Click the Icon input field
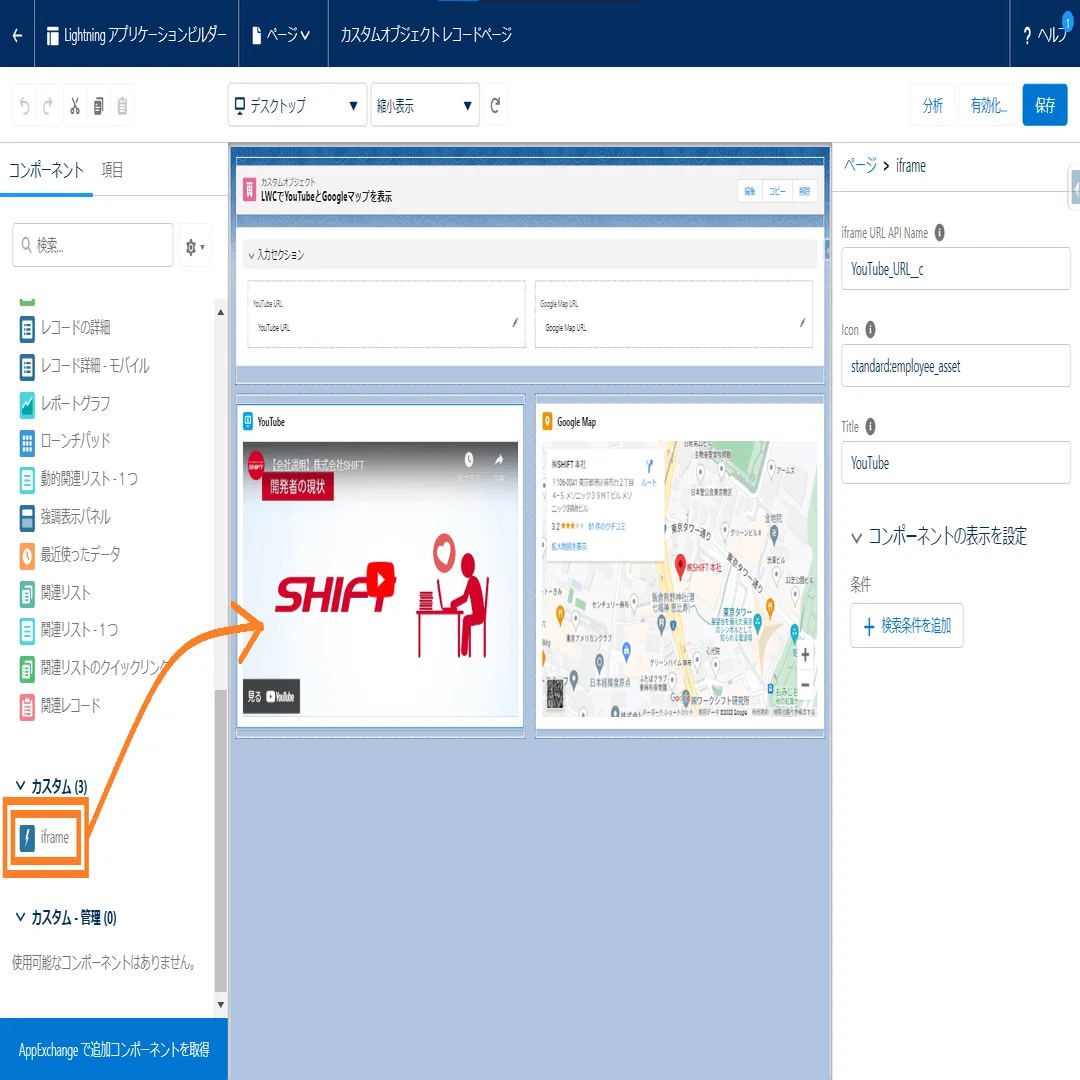Viewport: 1080px width, 1080px height. pyautogui.click(x=955, y=366)
